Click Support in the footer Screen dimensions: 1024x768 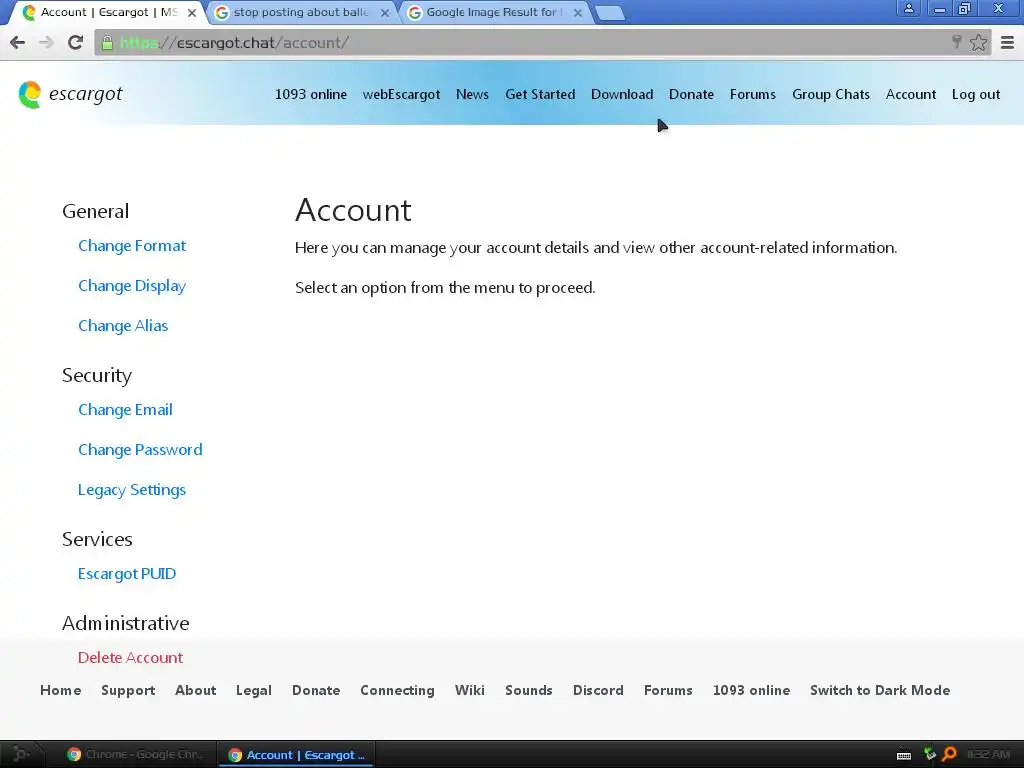[x=128, y=690]
